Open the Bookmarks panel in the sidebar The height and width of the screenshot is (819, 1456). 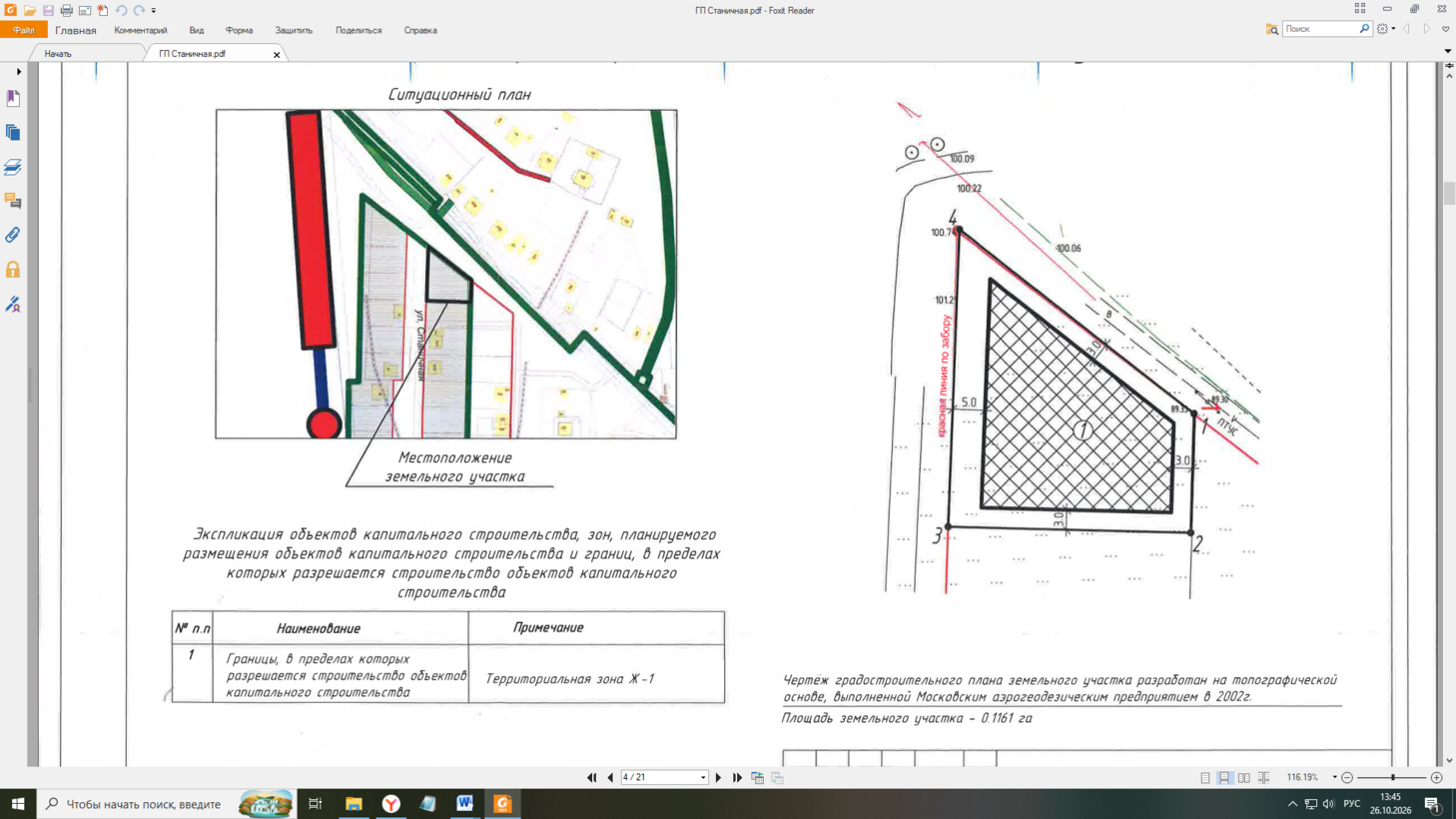13,98
